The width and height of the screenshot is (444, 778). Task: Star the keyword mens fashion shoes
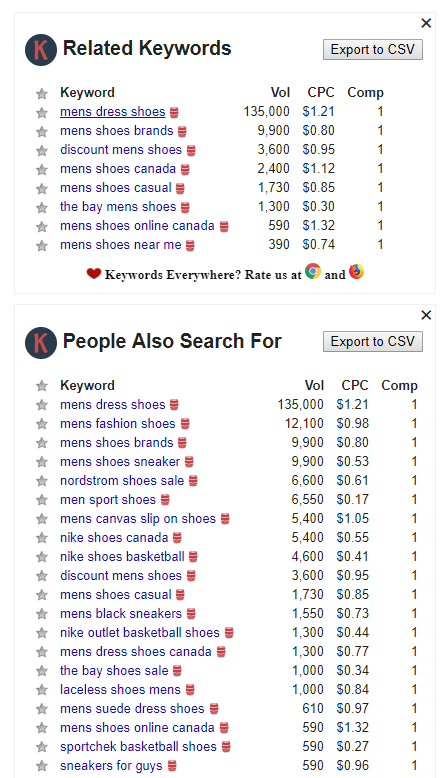(42, 424)
